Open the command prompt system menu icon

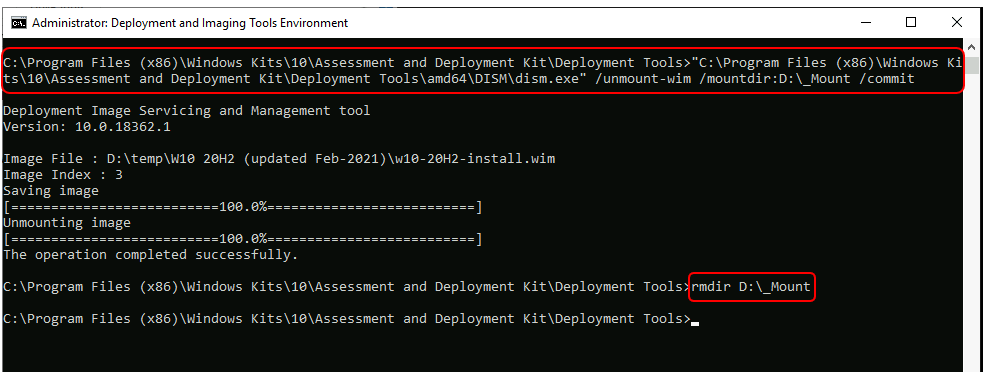tap(19, 23)
